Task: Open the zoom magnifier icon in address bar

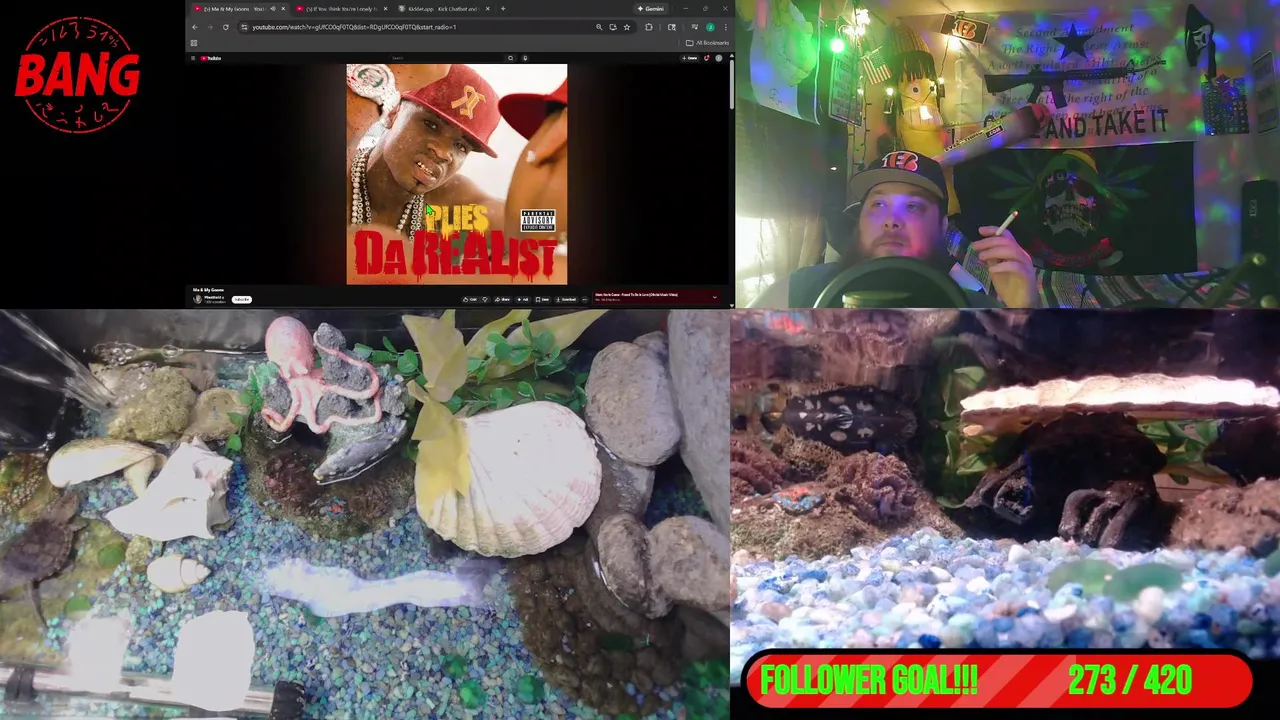Action: (599, 27)
